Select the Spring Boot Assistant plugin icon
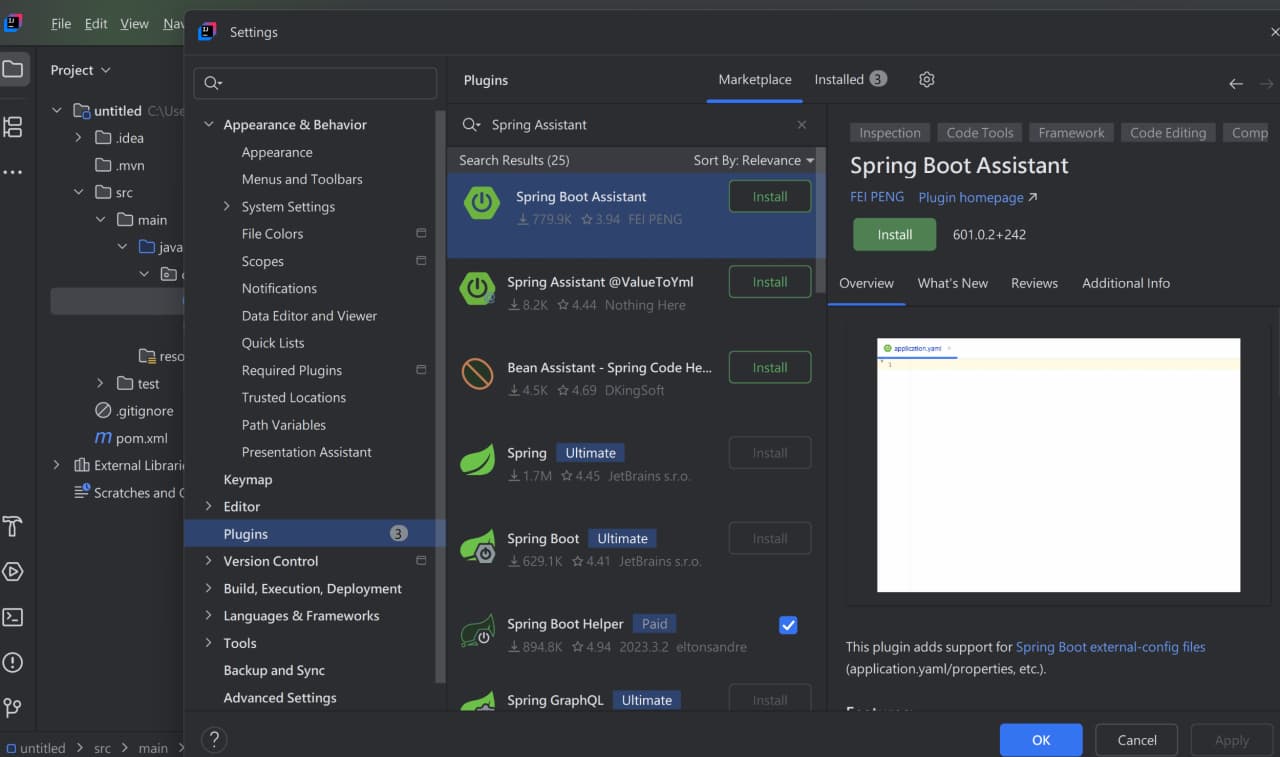The width and height of the screenshot is (1280, 757). (x=482, y=203)
